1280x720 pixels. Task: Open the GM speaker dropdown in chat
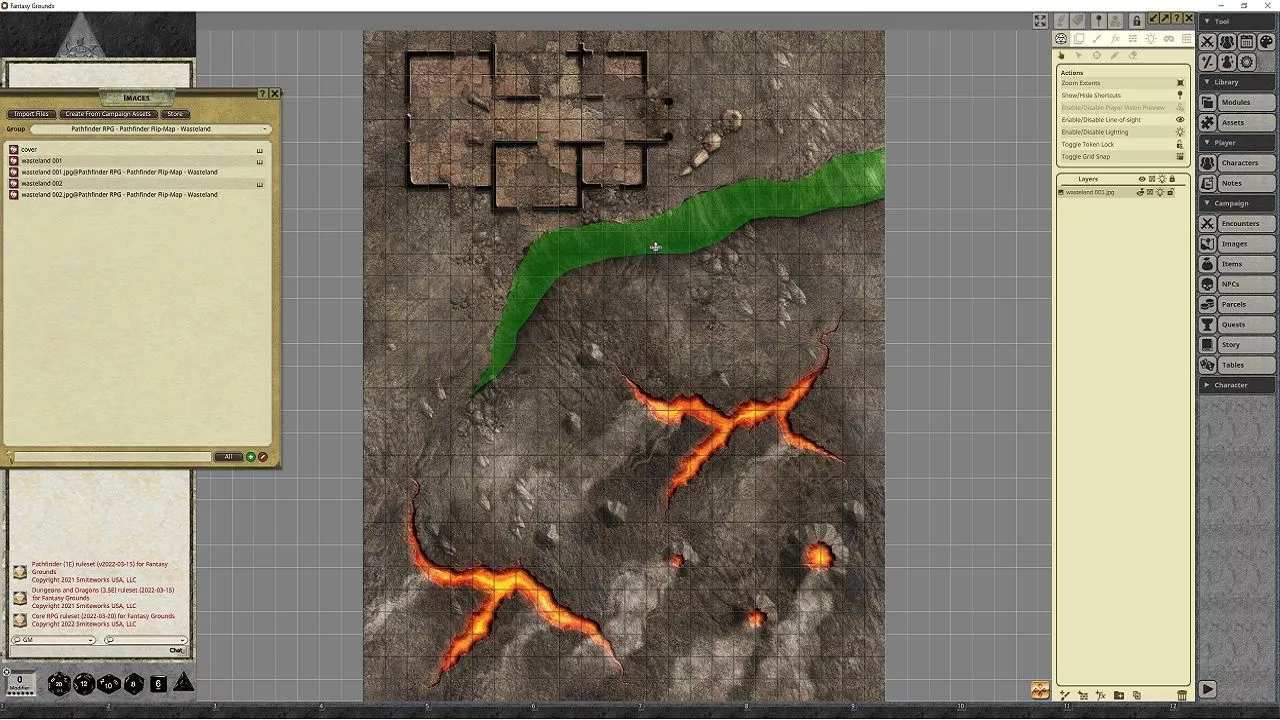pos(54,640)
